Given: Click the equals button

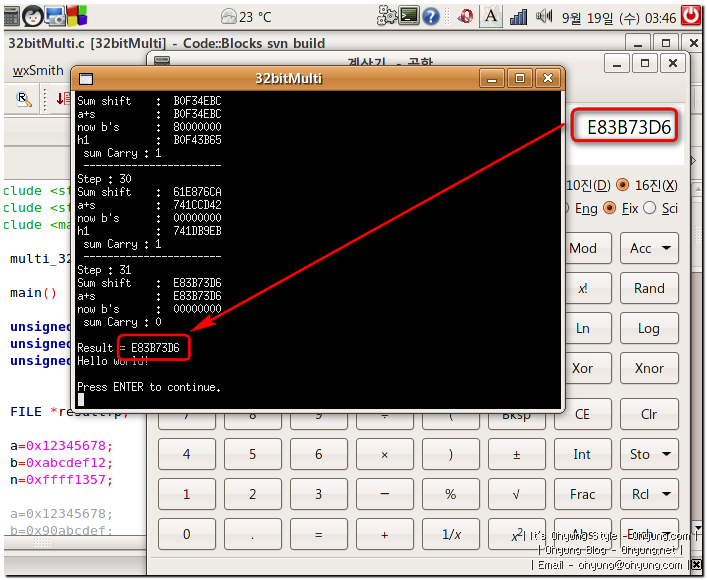Looking at the screenshot, I should (319, 534).
